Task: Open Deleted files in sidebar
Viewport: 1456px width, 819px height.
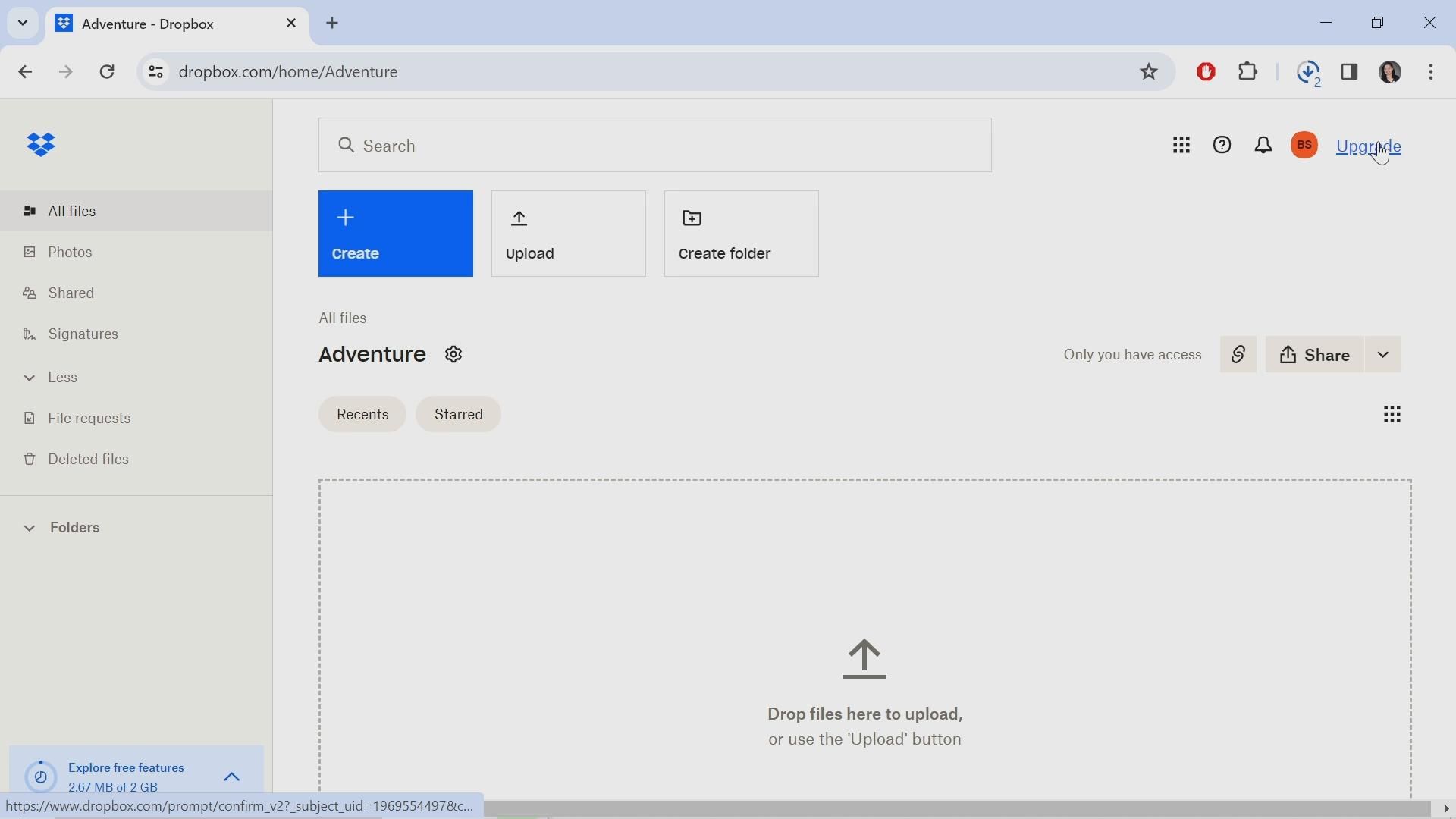Action: coord(88,460)
